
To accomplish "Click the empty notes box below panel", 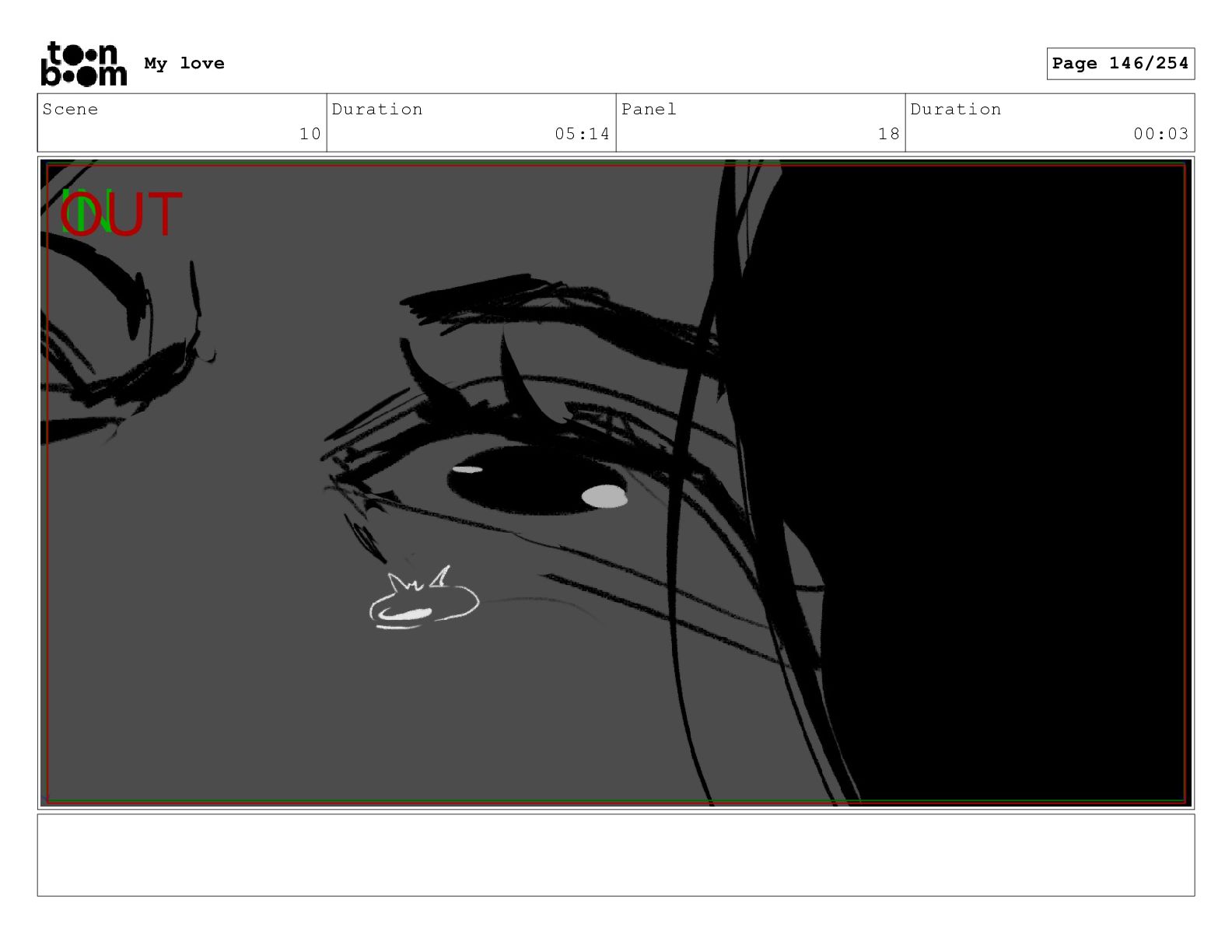I will 616,855.
